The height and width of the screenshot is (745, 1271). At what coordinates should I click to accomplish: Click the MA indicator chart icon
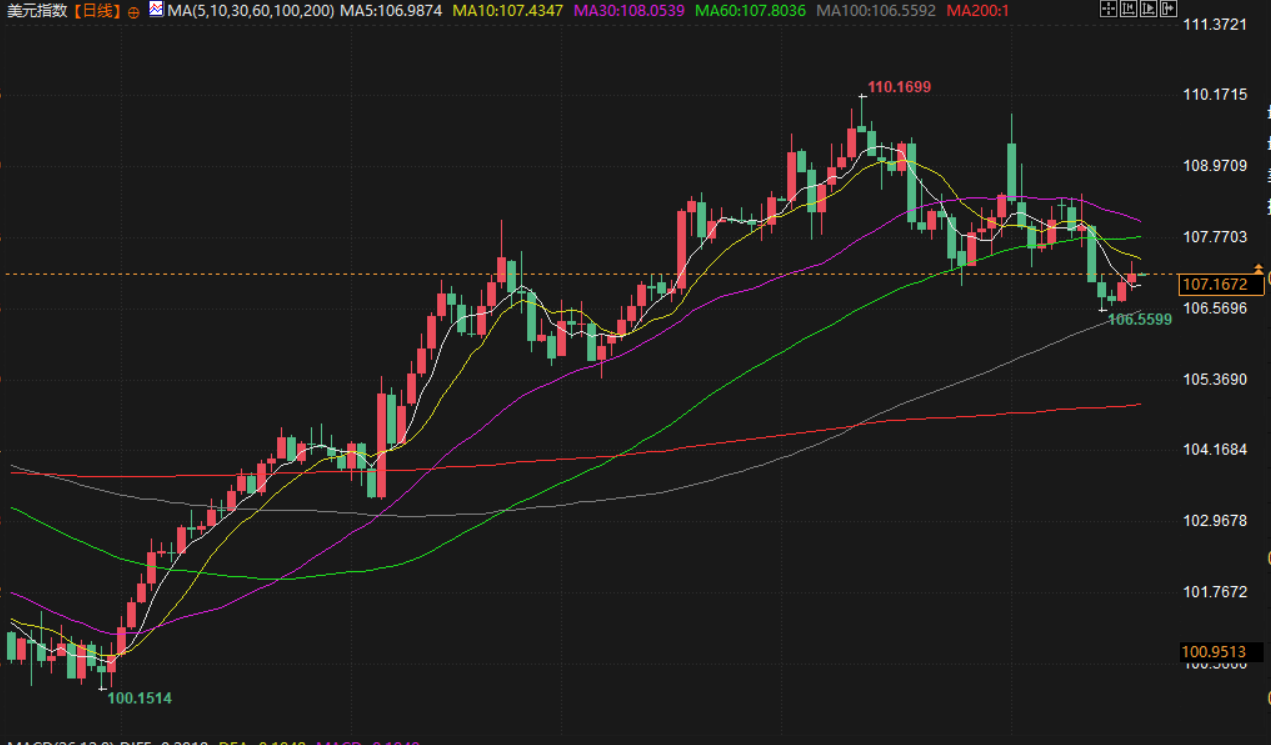tap(157, 10)
